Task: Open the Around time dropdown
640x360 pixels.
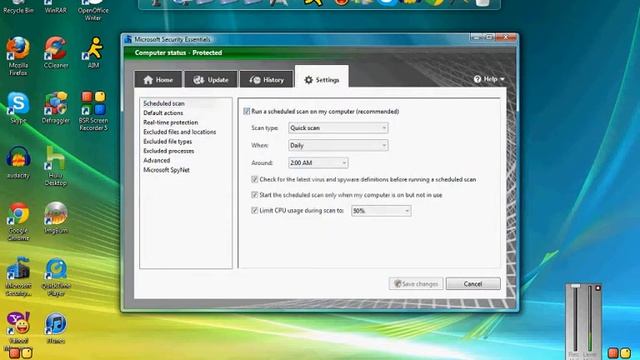Action: [x=318, y=163]
